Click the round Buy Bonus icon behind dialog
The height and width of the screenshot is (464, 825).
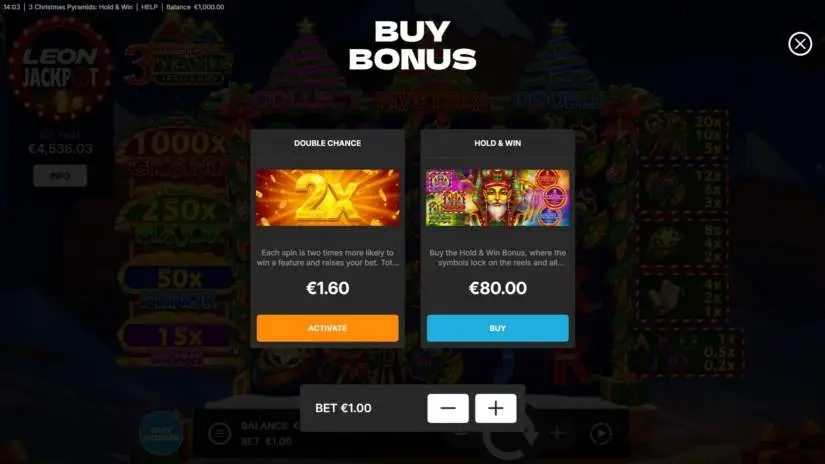(161, 433)
